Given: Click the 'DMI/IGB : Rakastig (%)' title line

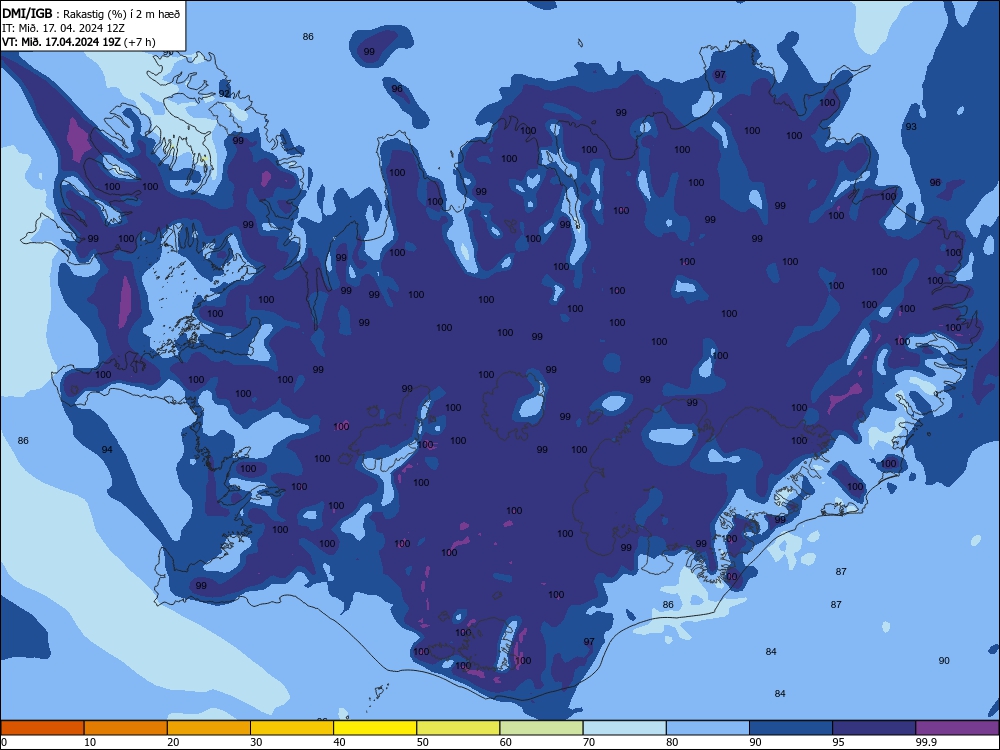Looking at the screenshot, I should (91, 14).
